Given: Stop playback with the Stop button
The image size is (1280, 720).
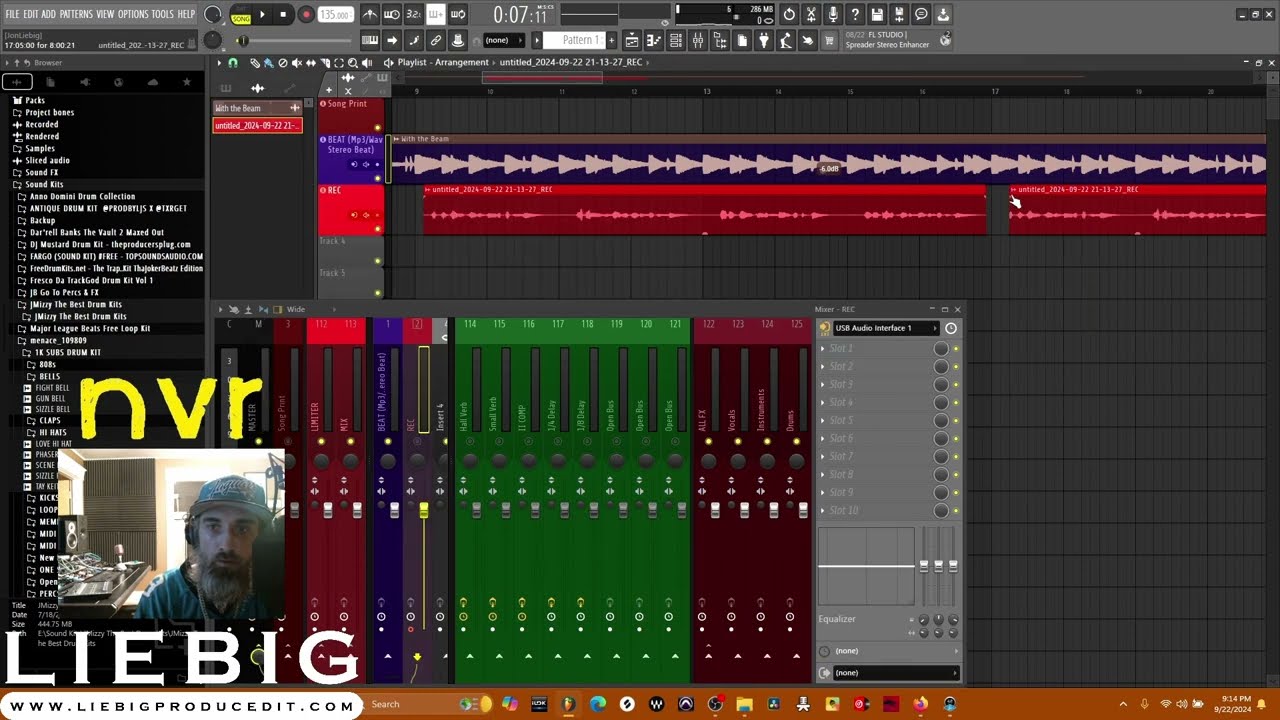Looking at the screenshot, I should 283,15.
